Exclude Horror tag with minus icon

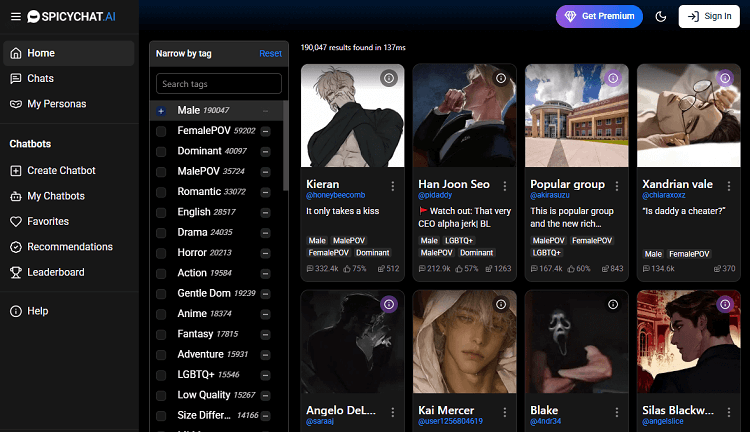[x=265, y=253]
